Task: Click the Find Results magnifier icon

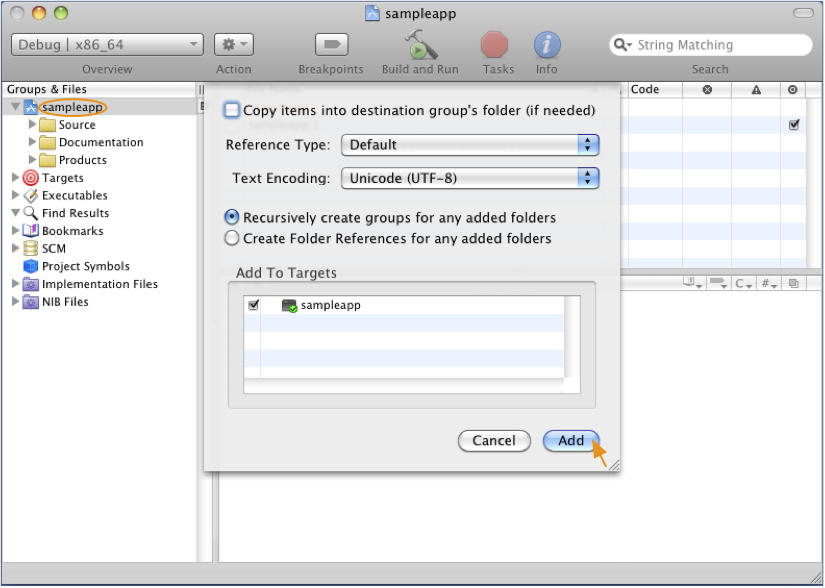Action: 31,213
